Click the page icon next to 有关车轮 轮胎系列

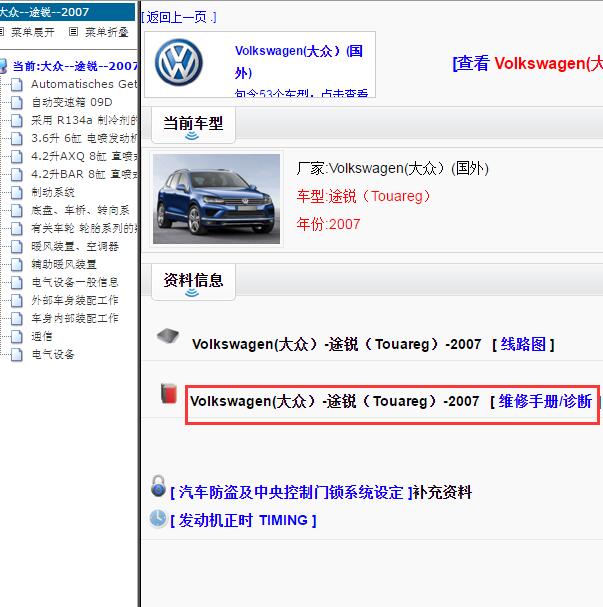click(x=16, y=228)
